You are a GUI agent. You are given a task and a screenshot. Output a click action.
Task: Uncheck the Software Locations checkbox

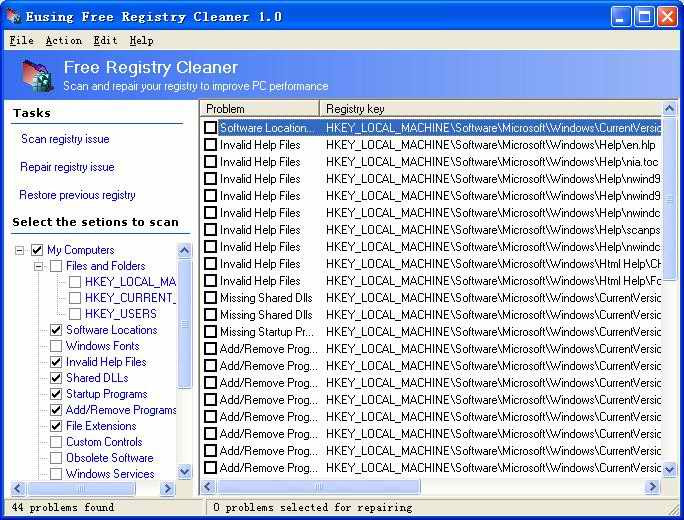56,330
